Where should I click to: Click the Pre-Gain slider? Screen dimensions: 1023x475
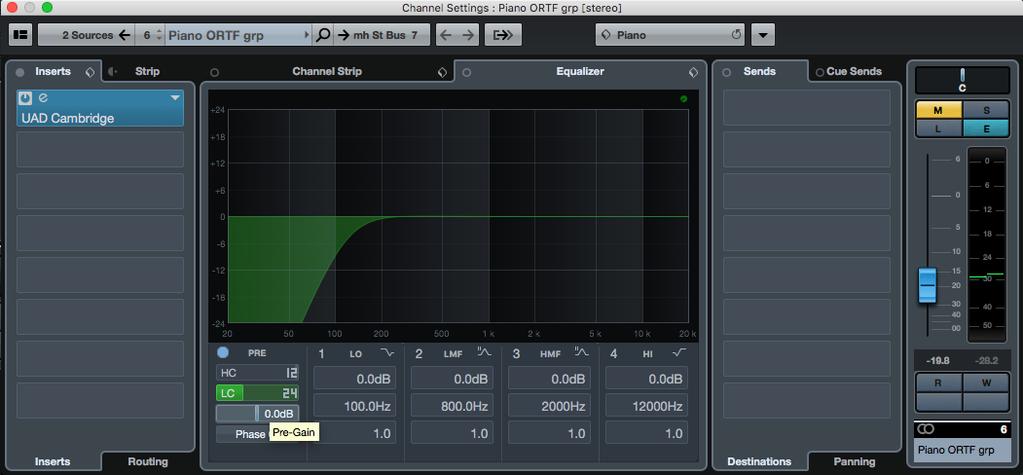coord(258,414)
